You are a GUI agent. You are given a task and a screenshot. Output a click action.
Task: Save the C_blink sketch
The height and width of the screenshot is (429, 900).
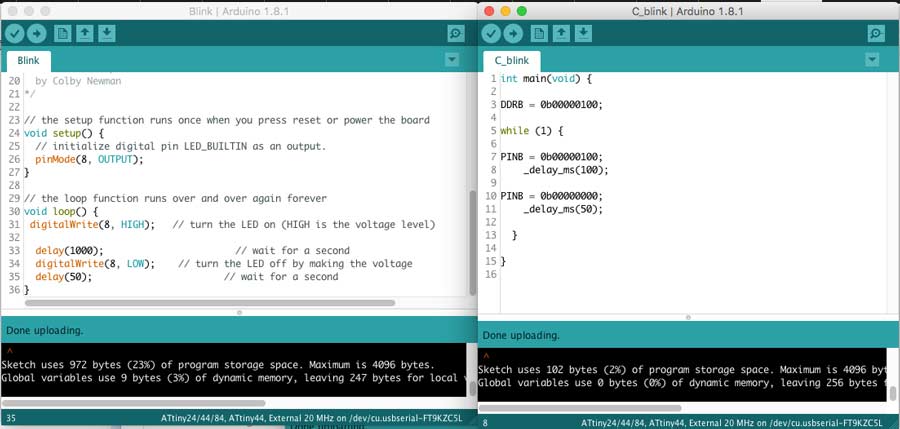click(583, 34)
